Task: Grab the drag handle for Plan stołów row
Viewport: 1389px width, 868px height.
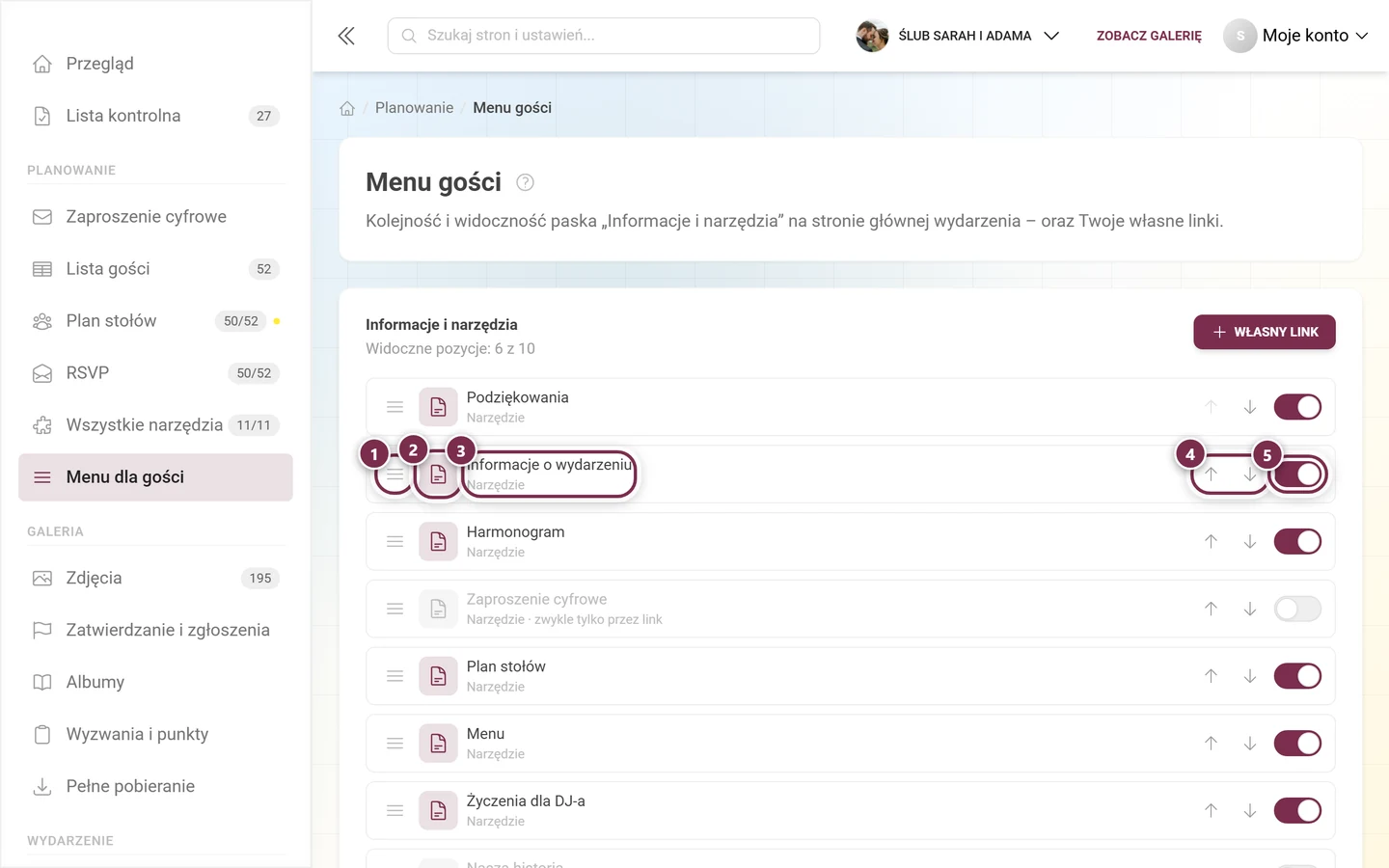Action: [x=395, y=676]
